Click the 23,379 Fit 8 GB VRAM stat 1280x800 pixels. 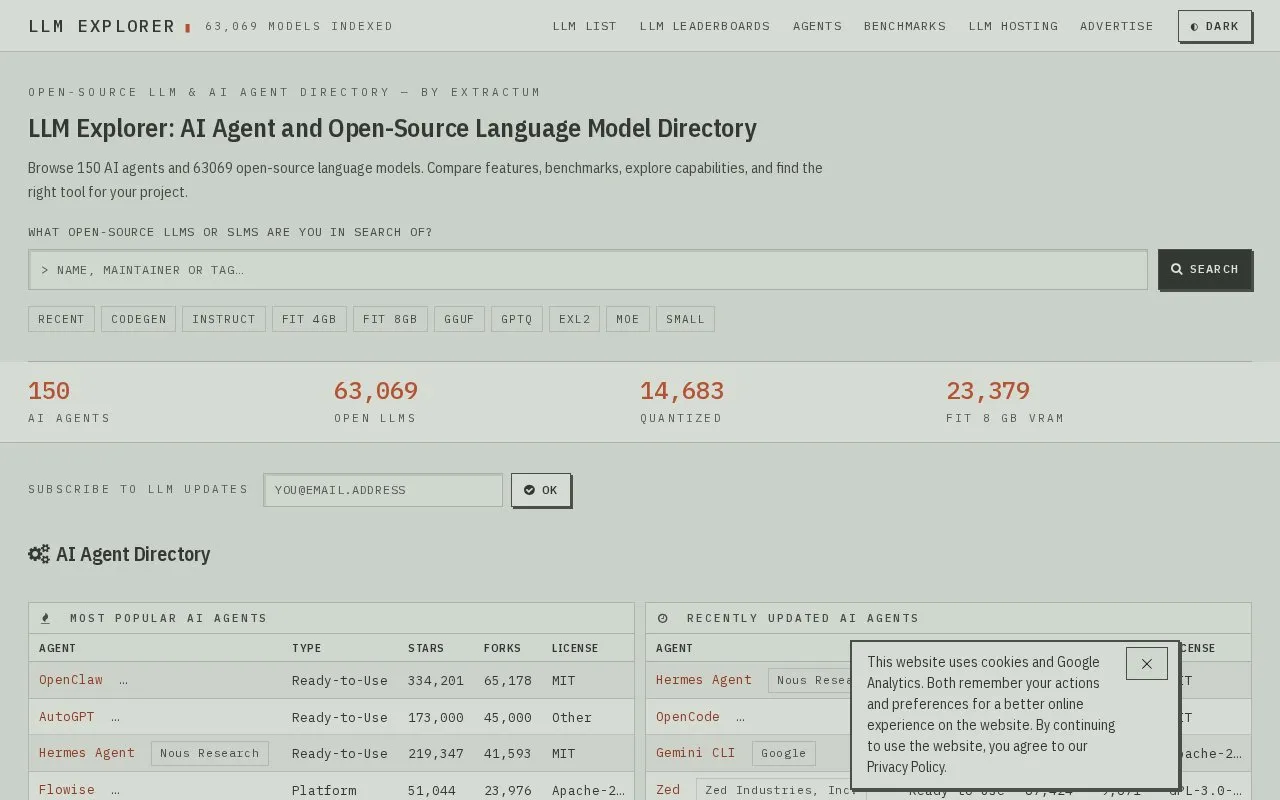1005,401
